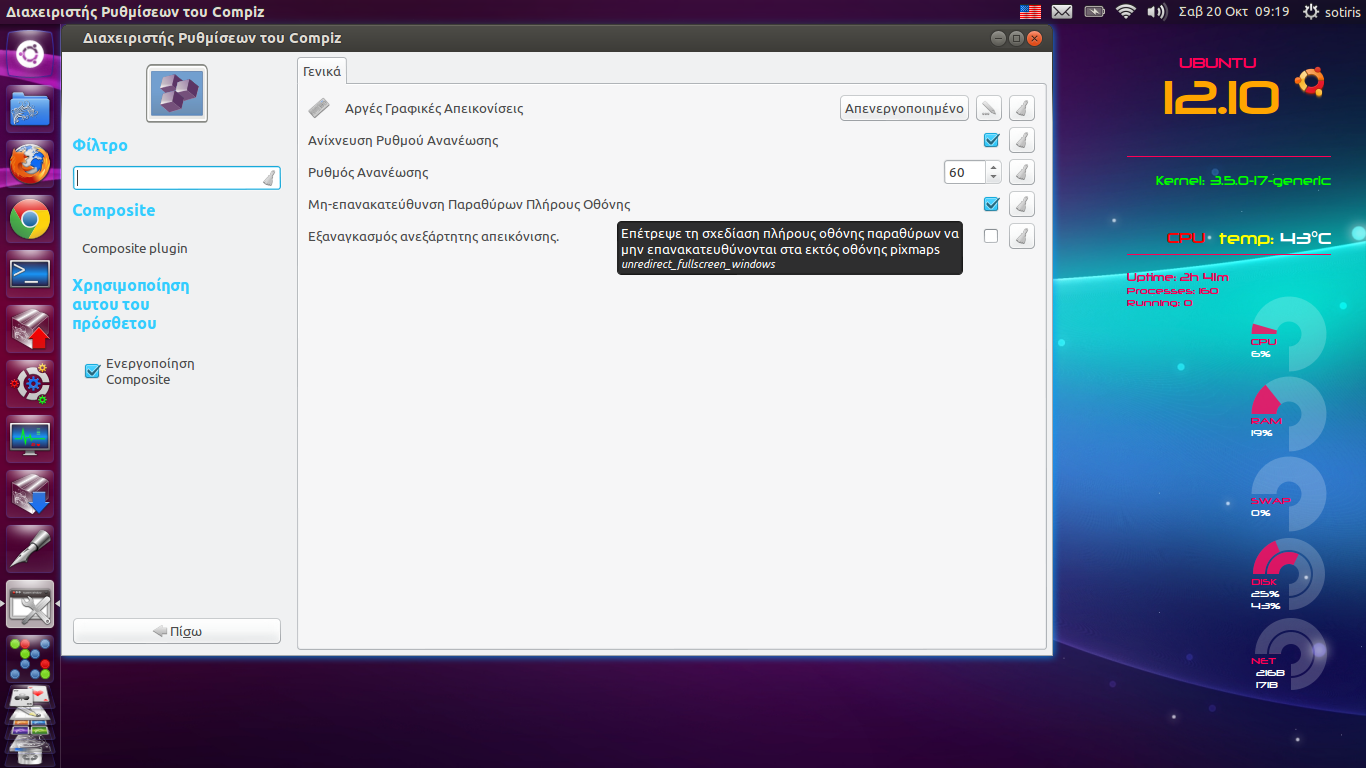Click the Ρυθμός Ανανέωσης label

368,172
